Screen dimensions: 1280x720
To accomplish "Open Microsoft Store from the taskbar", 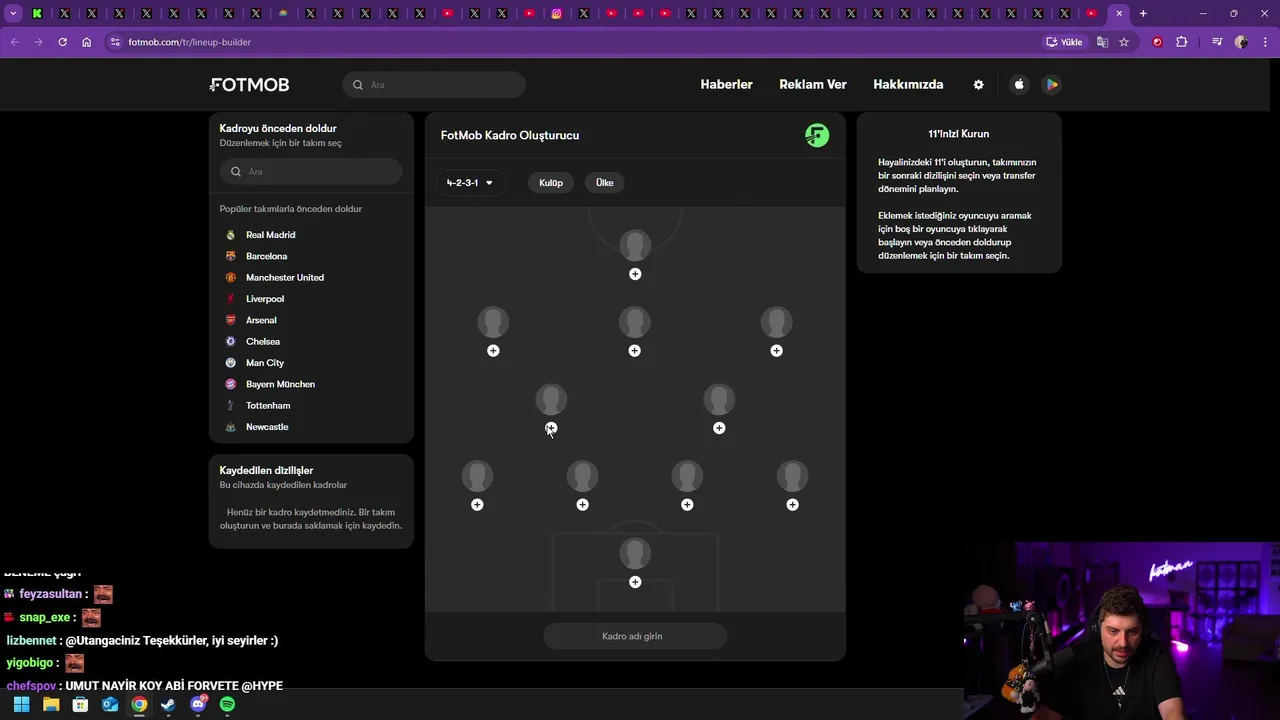I will (x=80, y=705).
